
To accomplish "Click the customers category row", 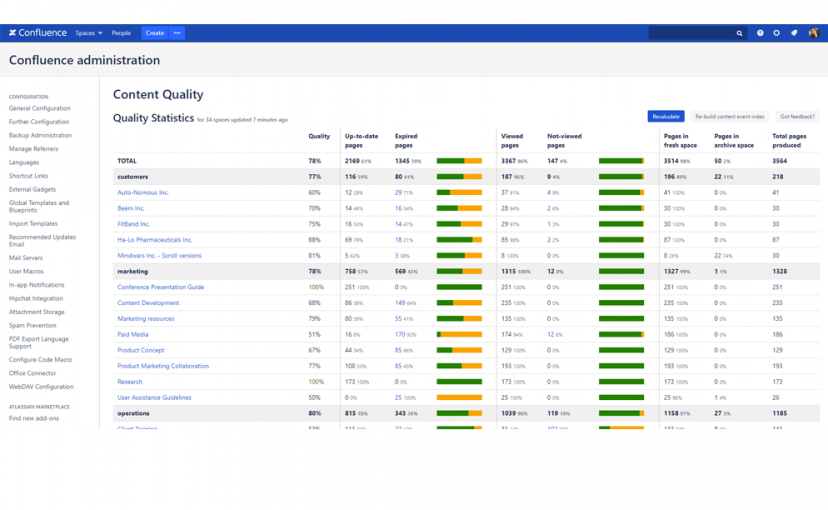I will [466, 177].
